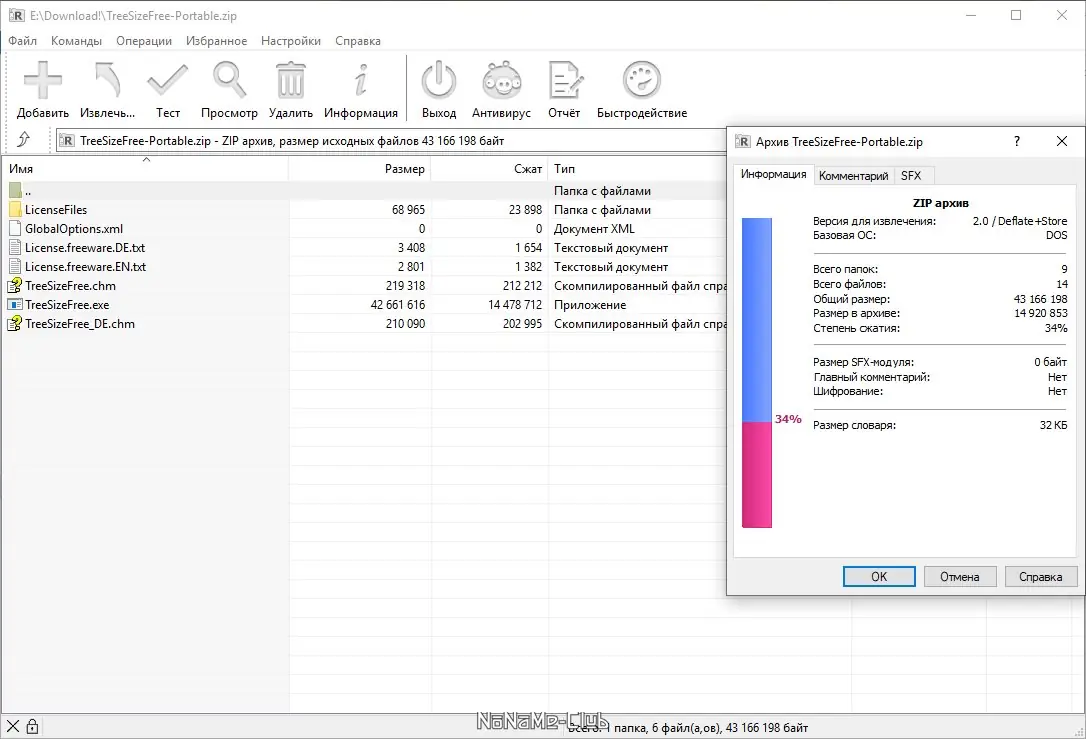1086x739 pixels.
Task: Launch the Антивирус scan icon
Action: pyautogui.click(x=501, y=80)
